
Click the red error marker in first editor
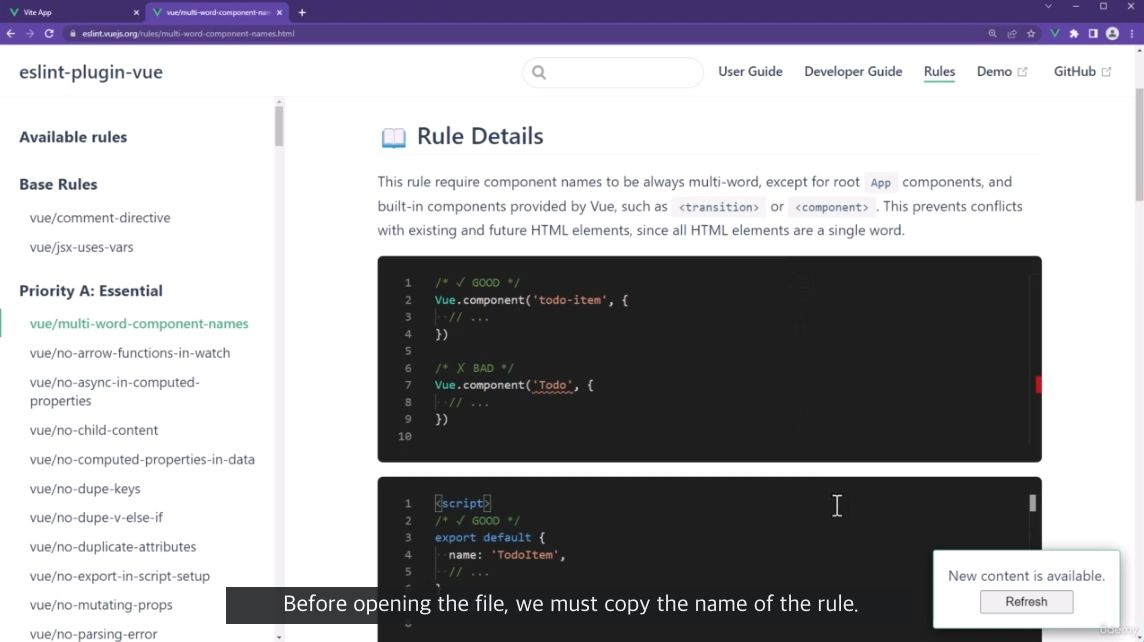pyautogui.click(x=1038, y=384)
